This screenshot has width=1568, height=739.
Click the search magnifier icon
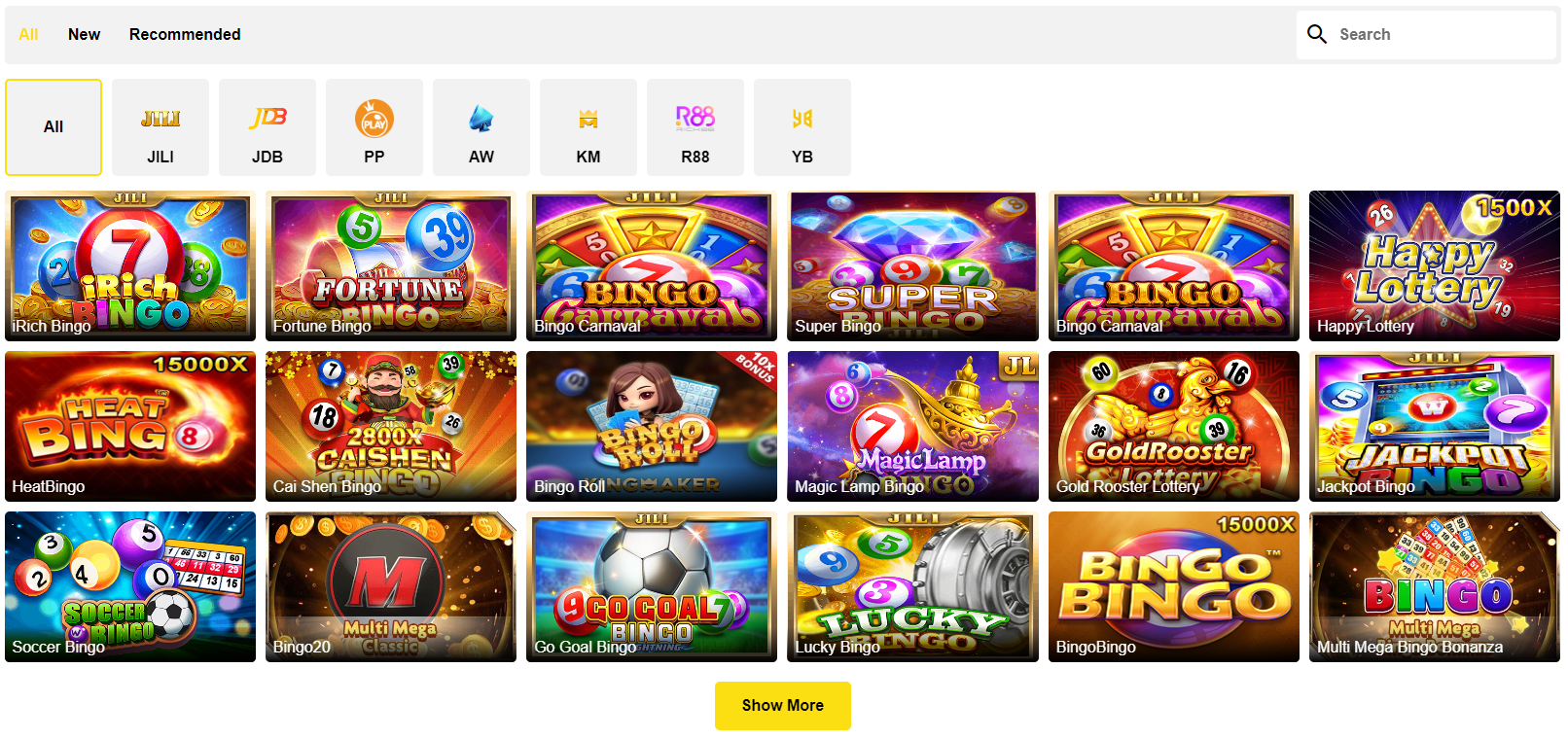point(1317,34)
